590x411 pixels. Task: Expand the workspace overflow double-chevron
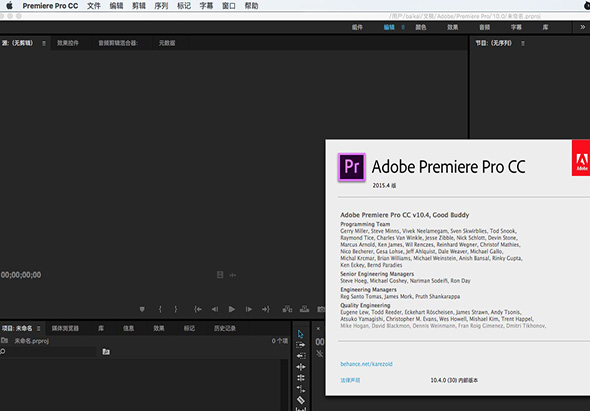tap(582, 27)
